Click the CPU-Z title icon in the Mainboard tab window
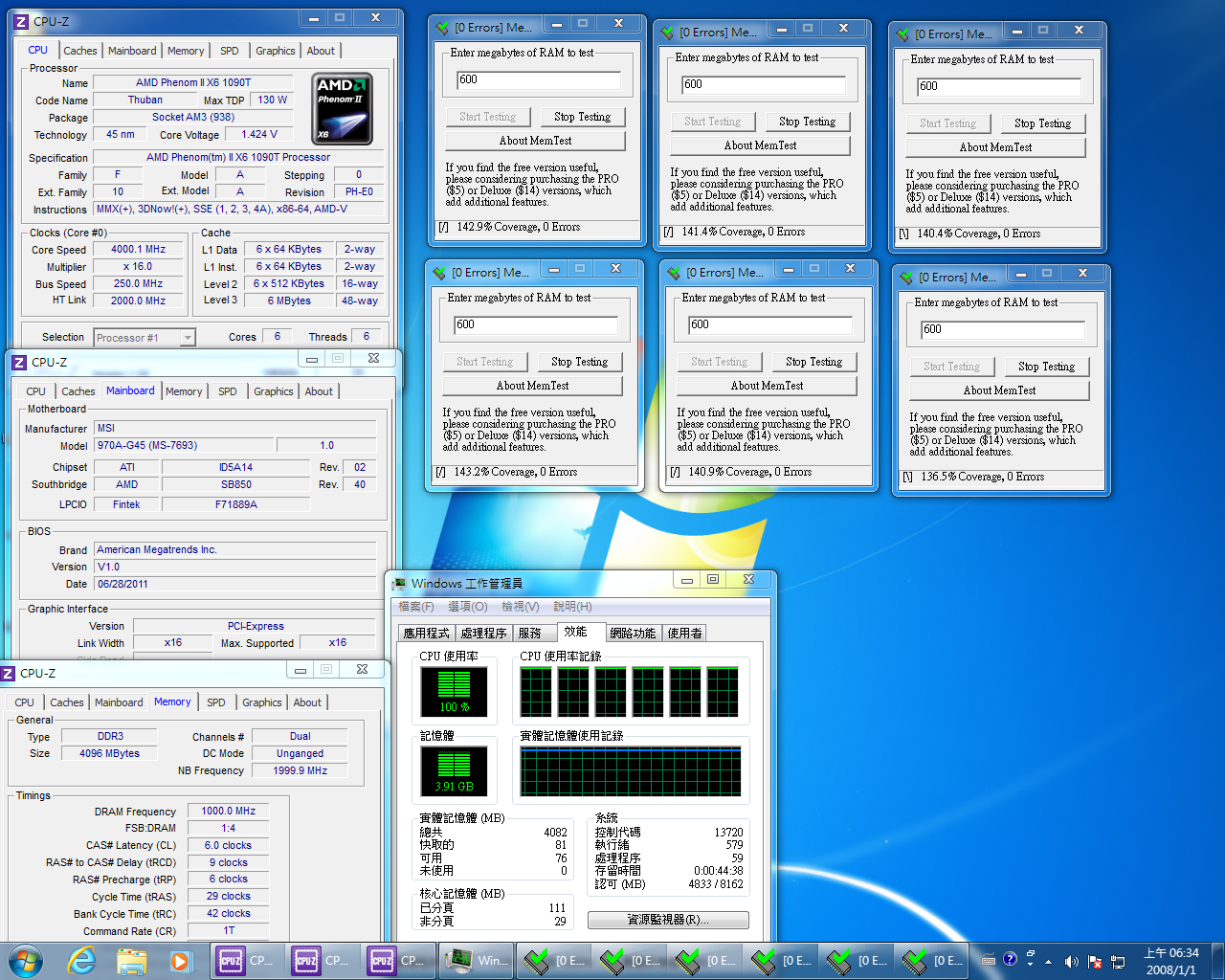Screen dimensions: 1225x980 [18, 362]
